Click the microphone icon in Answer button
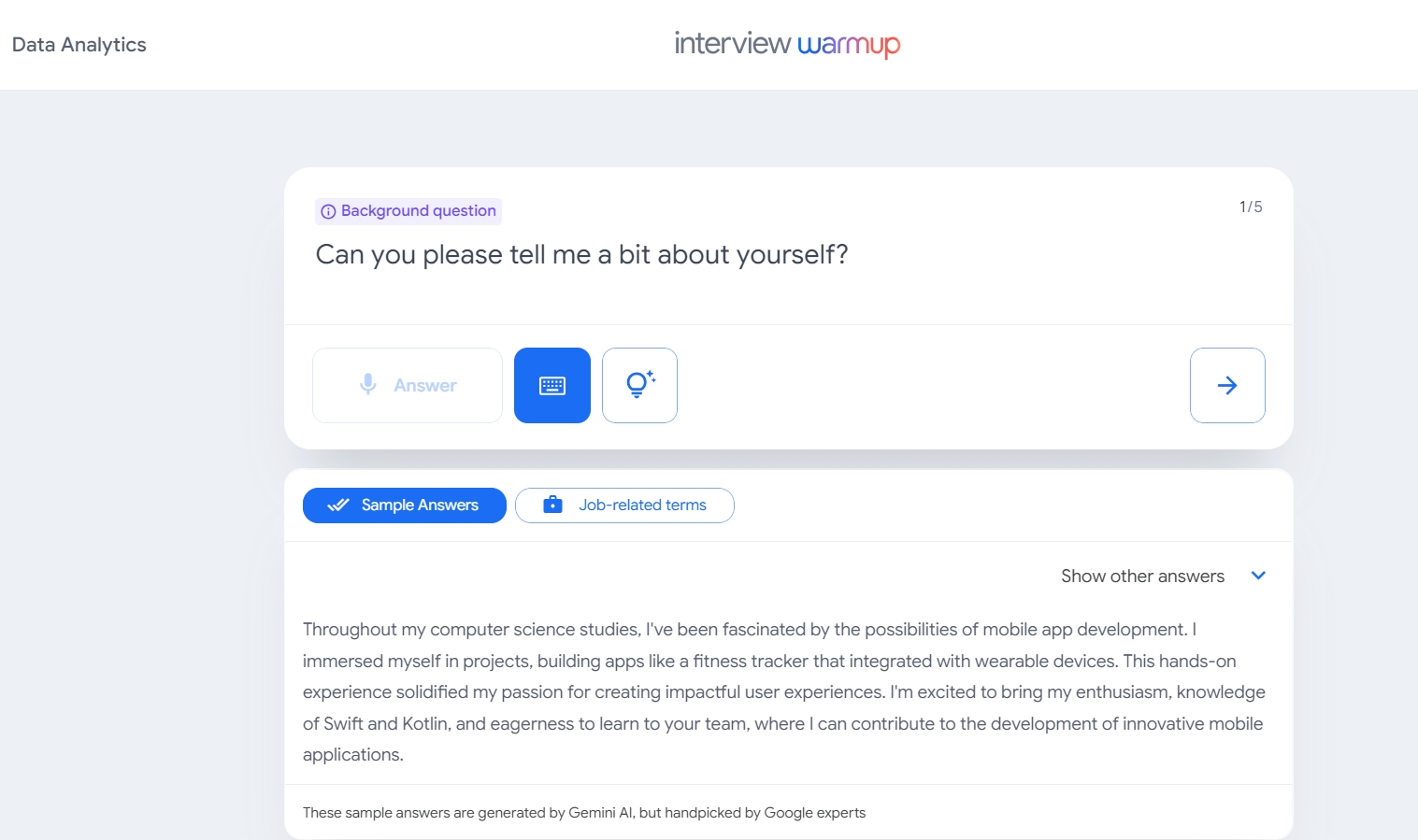The height and width of the screenshot is (840, 1418). [x=368, y=385]
